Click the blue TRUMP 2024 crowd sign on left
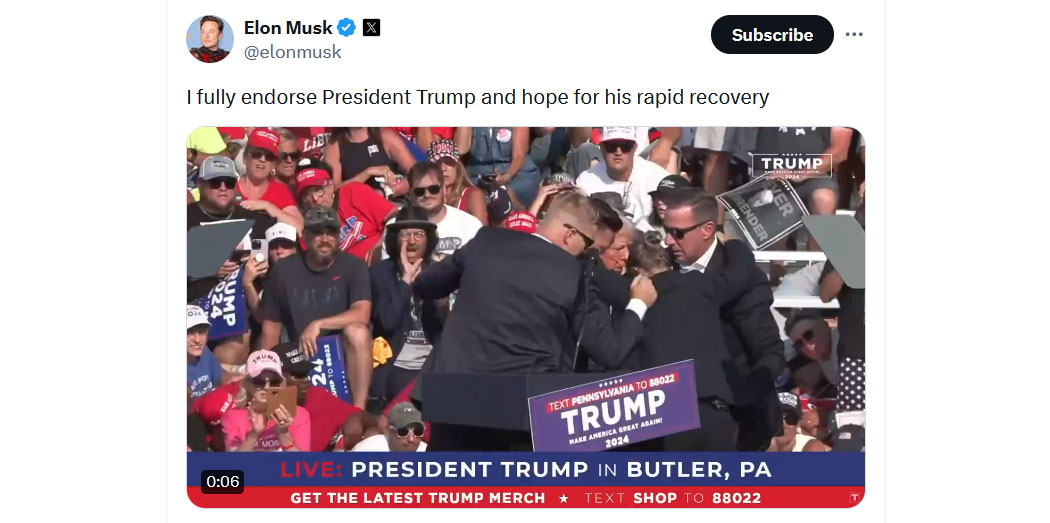 pos(223,305)
